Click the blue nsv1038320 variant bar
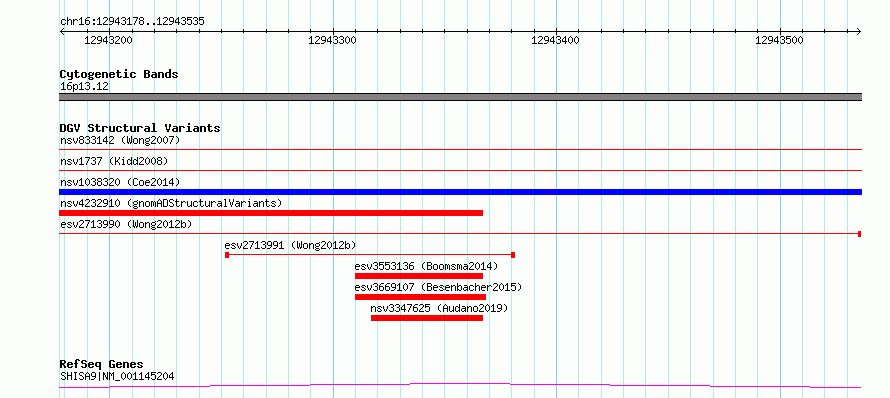 [x=460, y=192]
